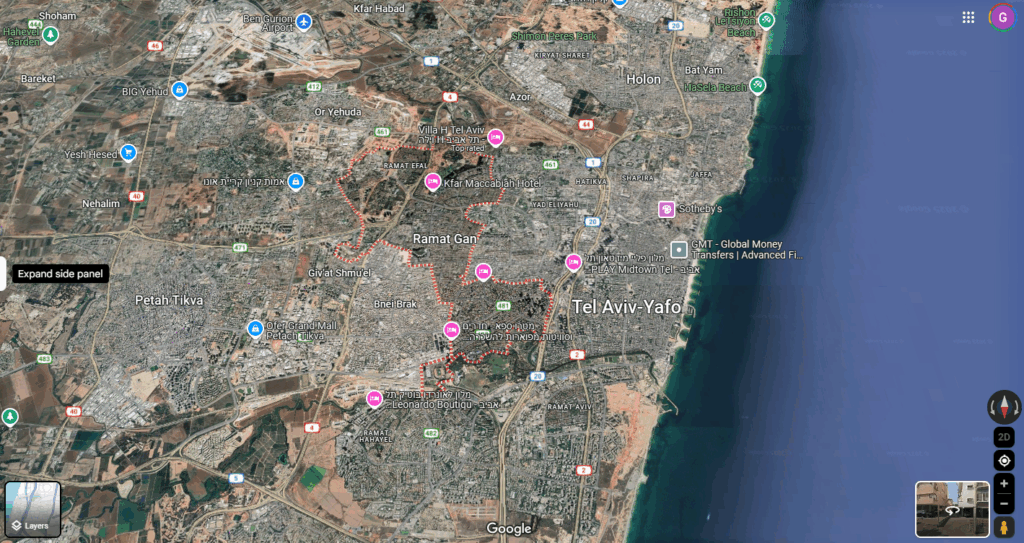Zoom out with the minus button
The height and width of the screenshot is (543, 1024).
[x=1004, y=504]
